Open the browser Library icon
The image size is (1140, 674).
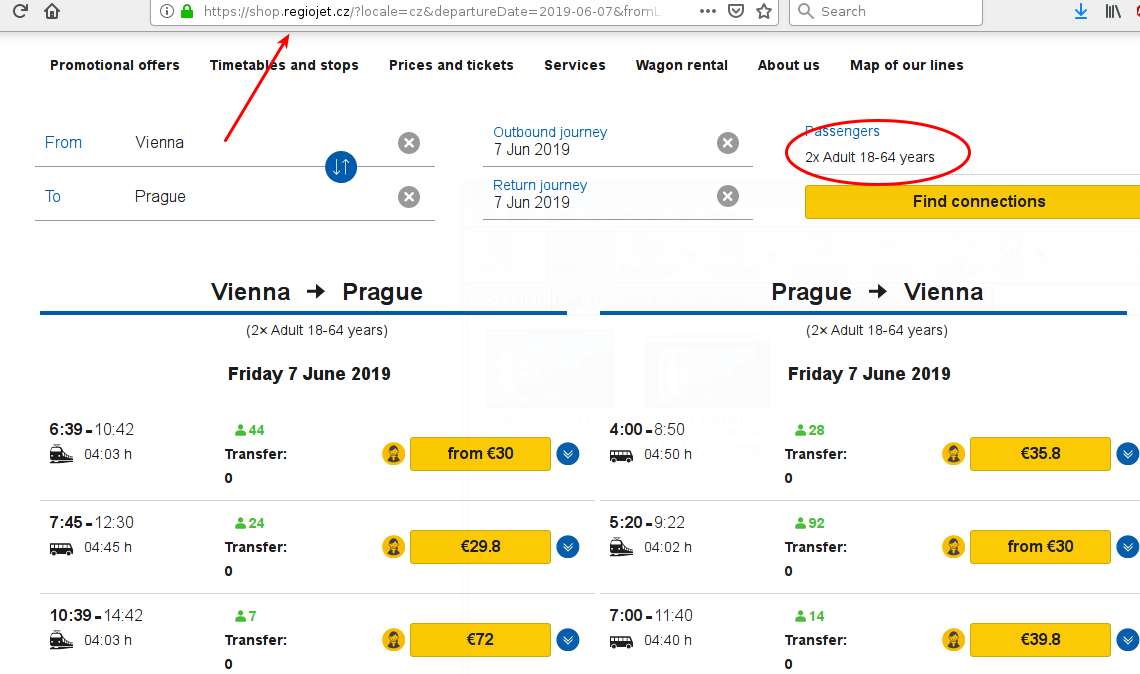1113,12
